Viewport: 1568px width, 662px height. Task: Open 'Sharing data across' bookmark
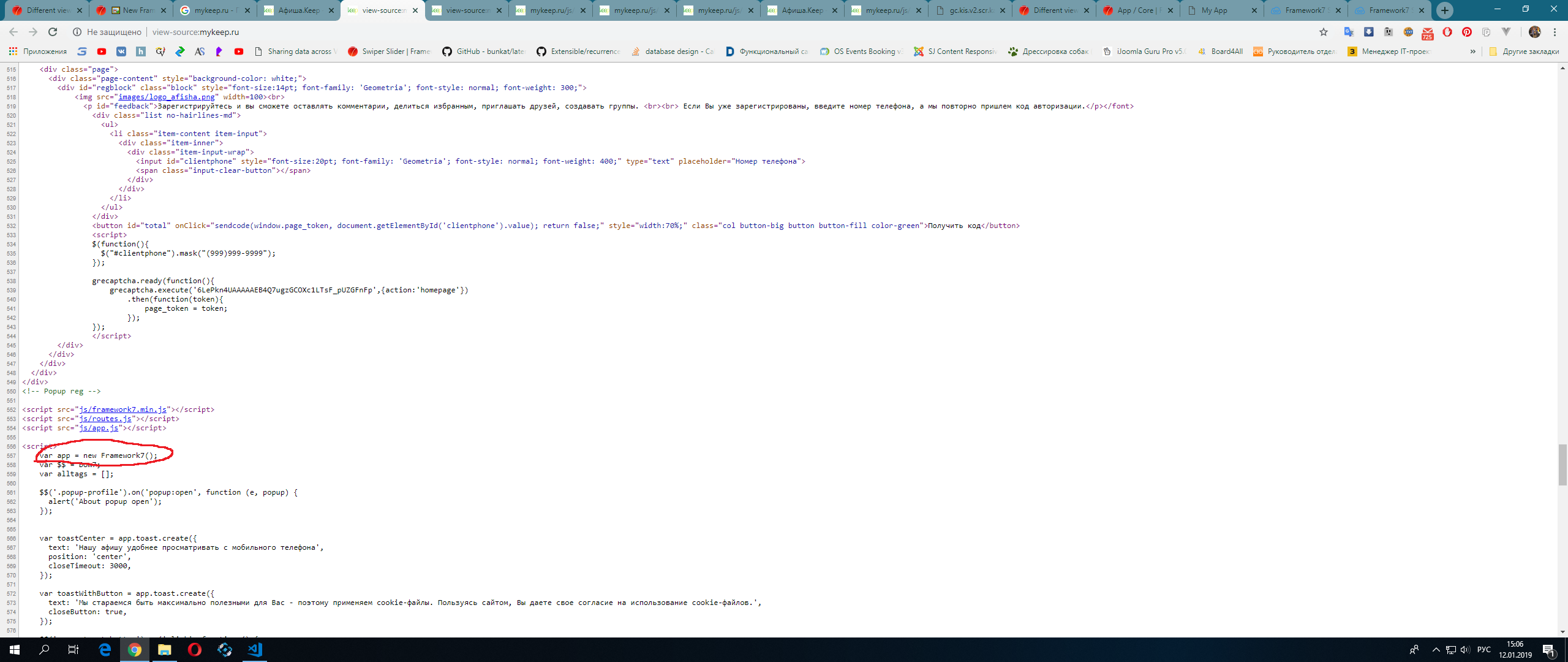[296, 51]
